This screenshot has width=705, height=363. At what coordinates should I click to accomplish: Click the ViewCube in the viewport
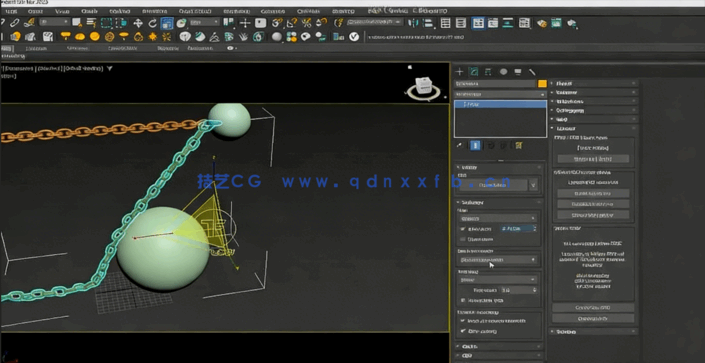(424, 87)
